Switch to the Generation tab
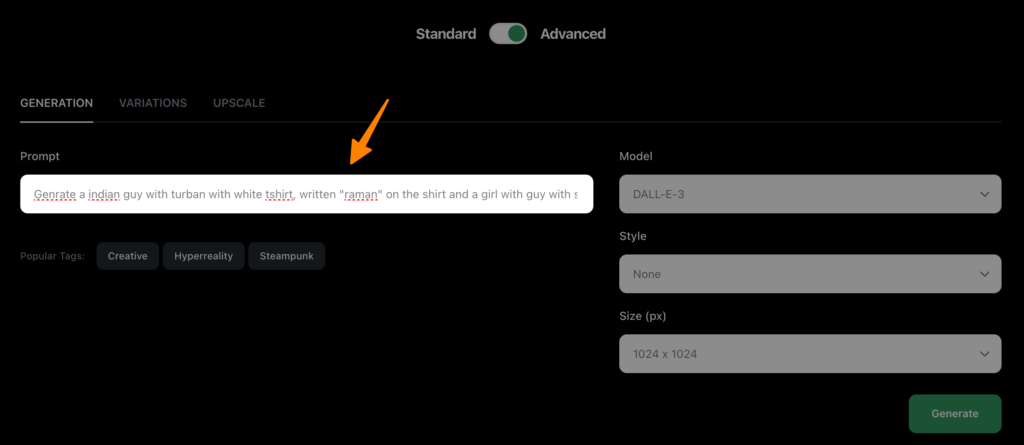Image resolution: width=1024 pixels, height=445 pixels. tap(57, 103)
